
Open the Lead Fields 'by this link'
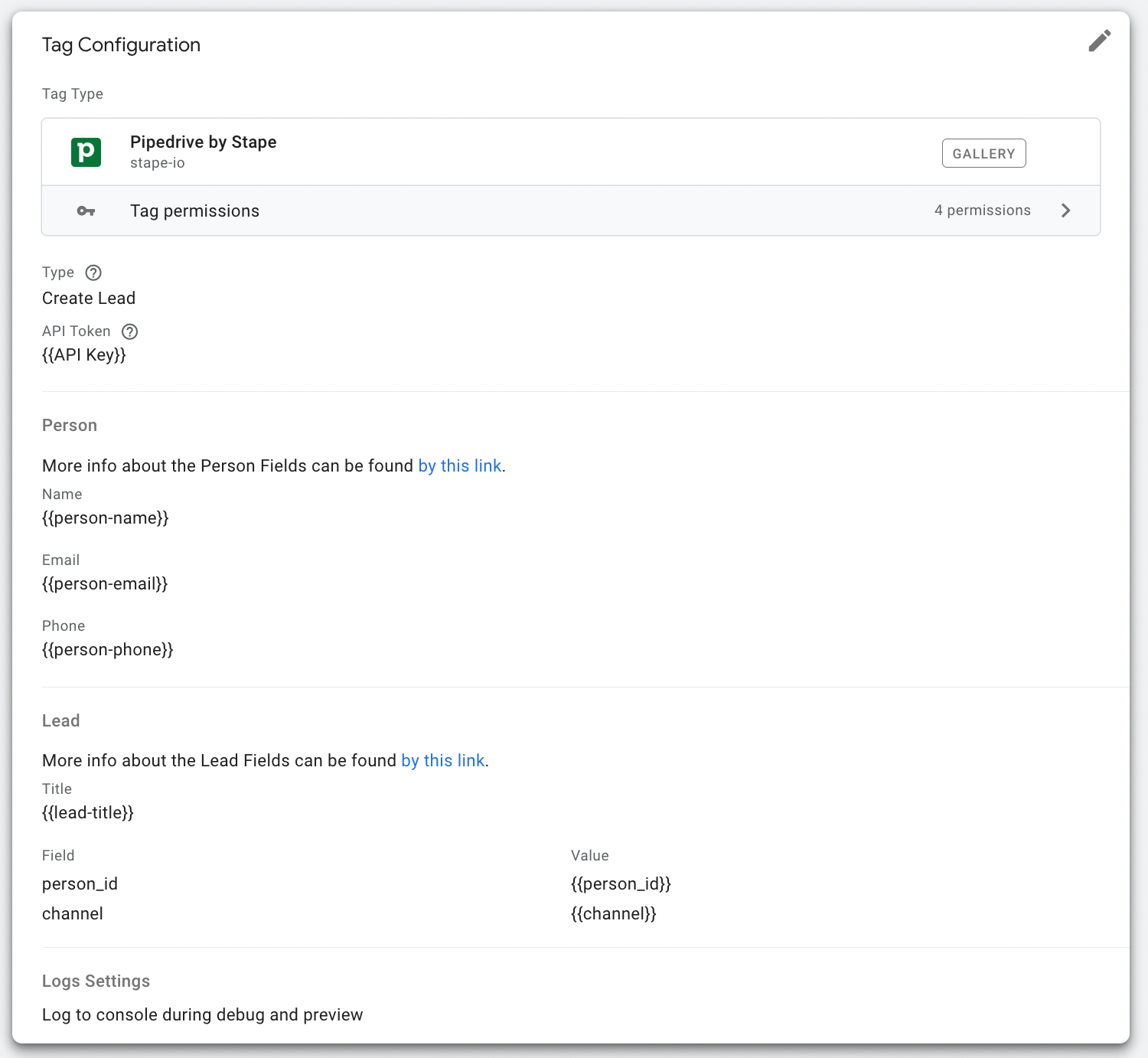[x=442, y=760]
